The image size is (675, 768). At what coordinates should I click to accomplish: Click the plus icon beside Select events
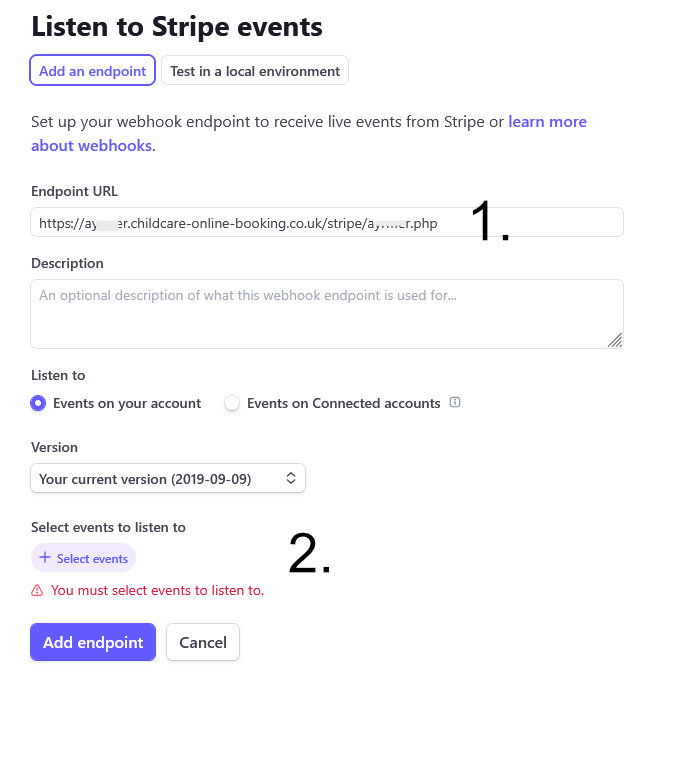click(x=45, y=558)
